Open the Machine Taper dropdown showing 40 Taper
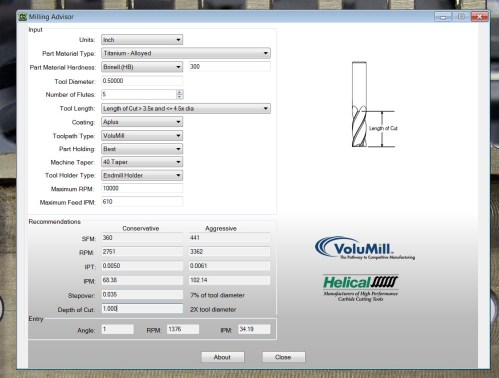The height and width of the screenshot is (378, 499). (142, 162)
